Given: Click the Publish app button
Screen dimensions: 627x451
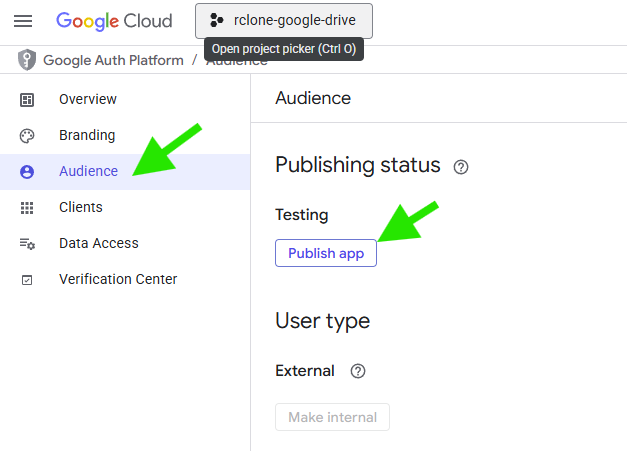Looking at the screenshot, I should tap(326, 253).
